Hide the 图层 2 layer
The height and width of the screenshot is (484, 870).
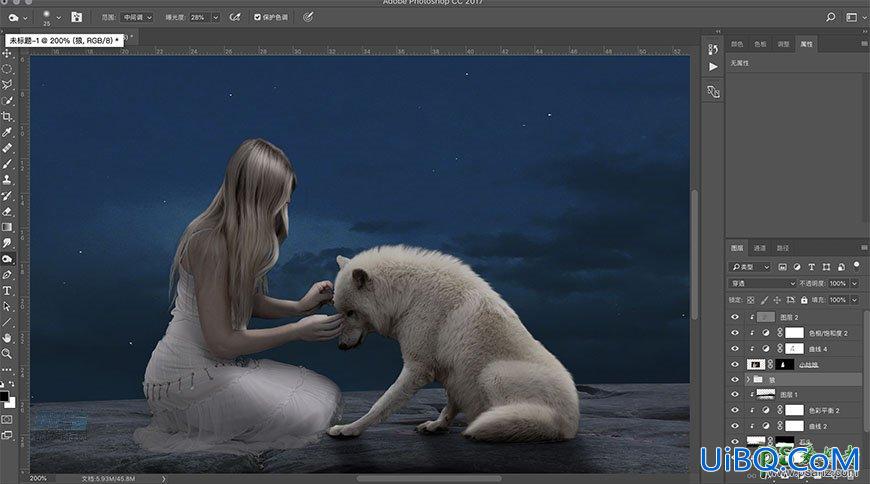point(735,317)
